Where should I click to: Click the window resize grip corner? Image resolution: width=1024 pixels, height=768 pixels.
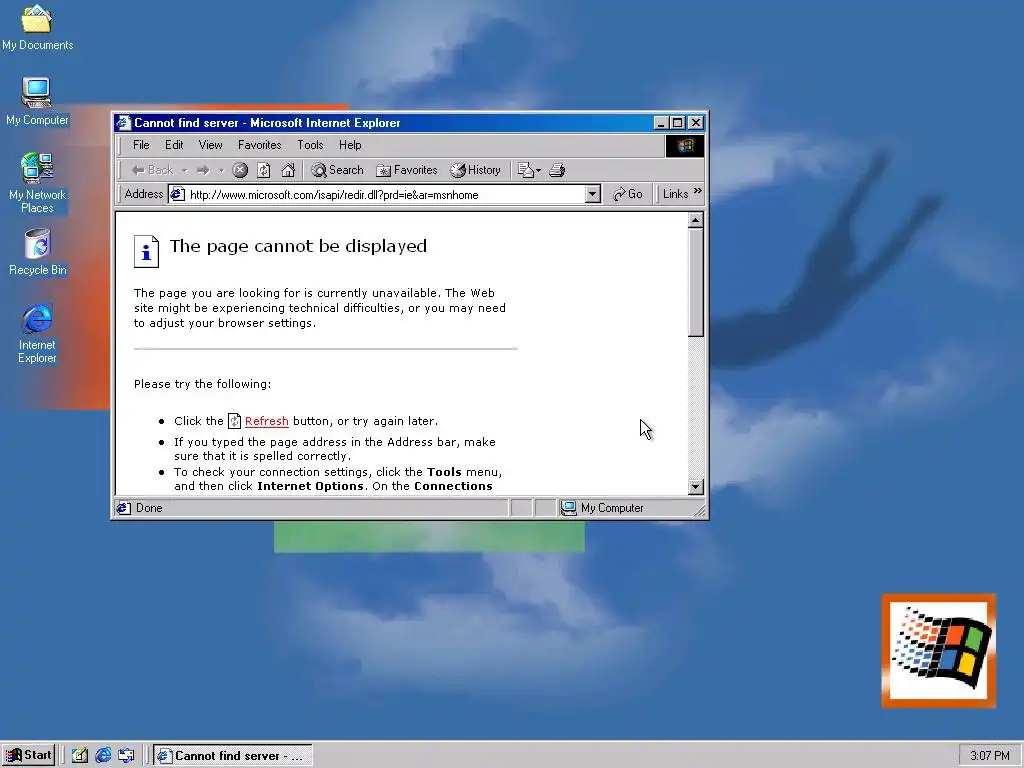coord(700,511)
